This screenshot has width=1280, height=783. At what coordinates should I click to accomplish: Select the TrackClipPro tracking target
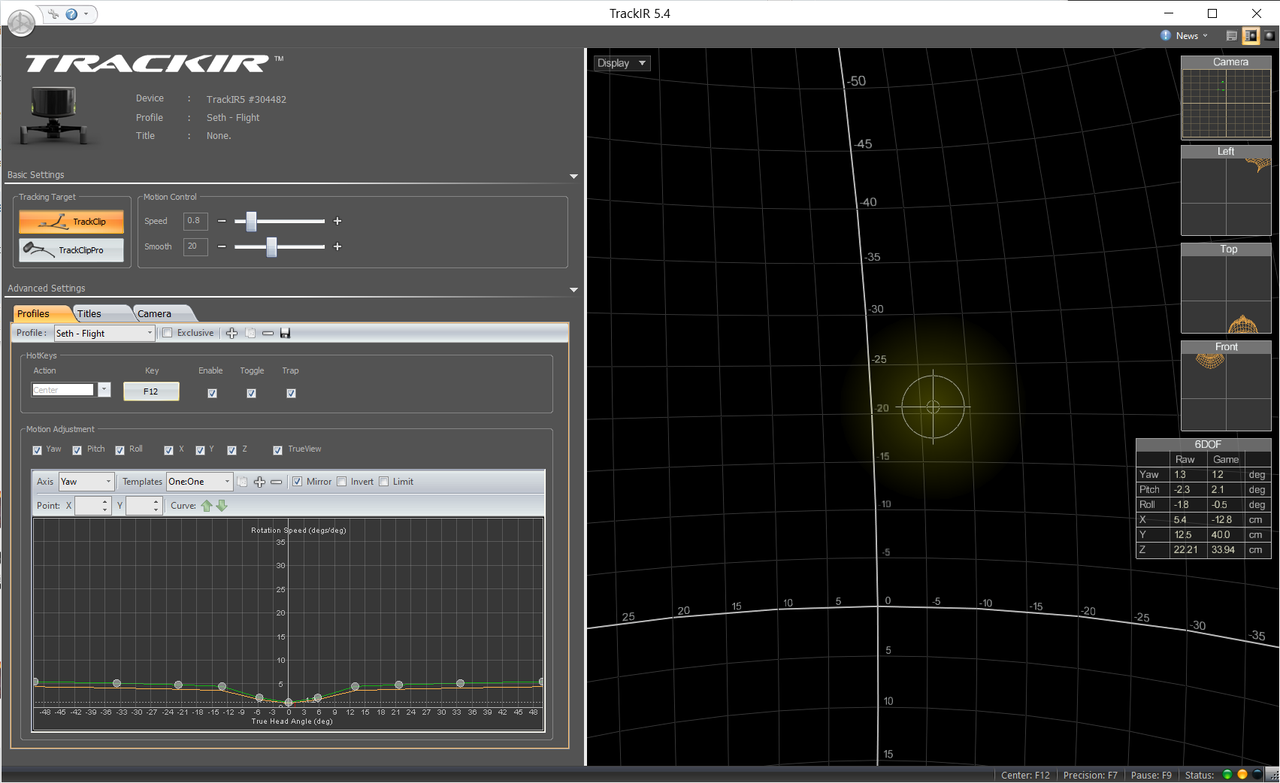(71, 250)
